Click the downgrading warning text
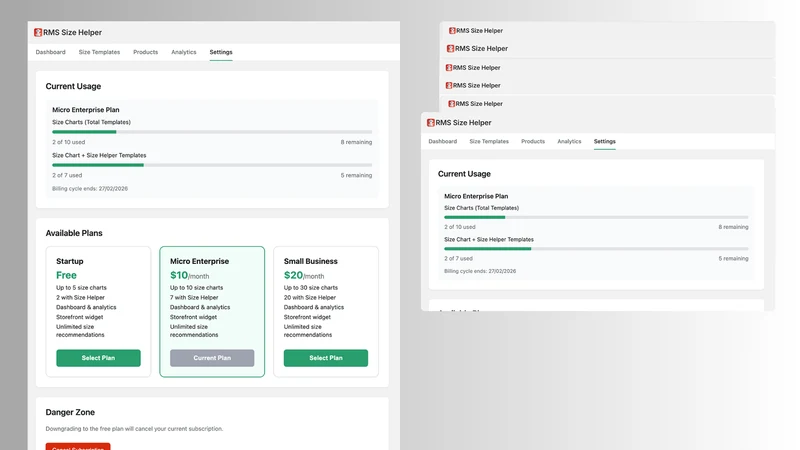Image resolution: width=800 pixels, height=450 pixels. pyautogui.click(x=134, y=429)
